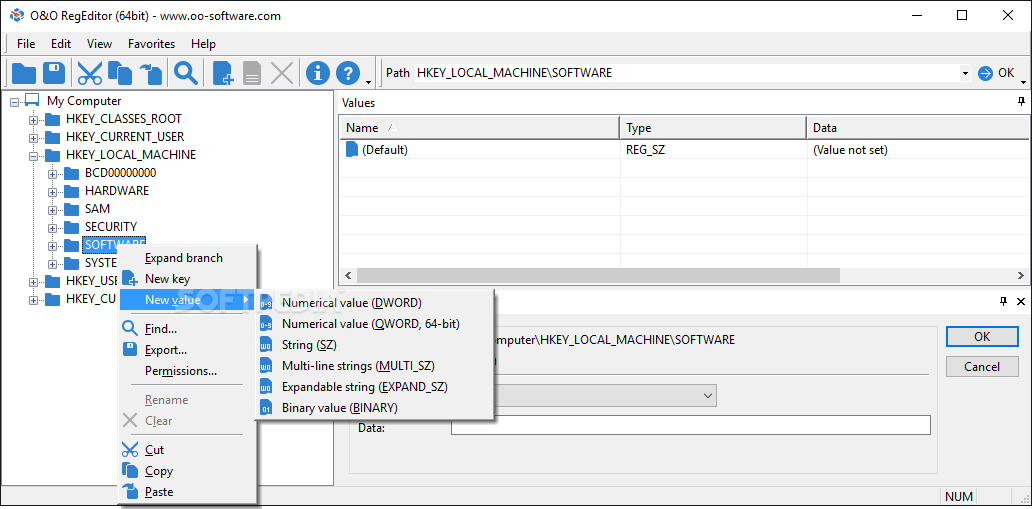The width and height of the screenshot is (1032, 509).
Task: Create String (SZ) value
Action: pos(374,345)
